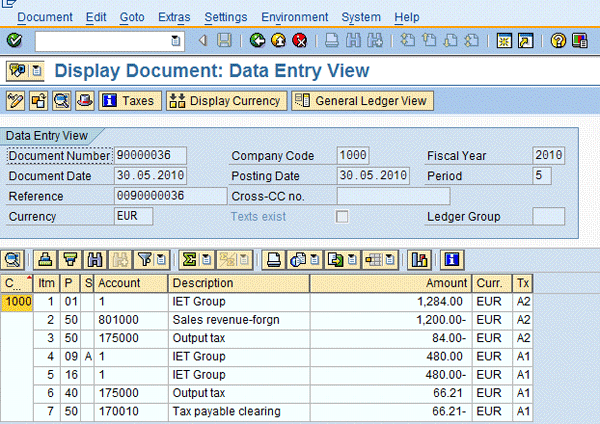
Task: Click the General Ledger View button
Action: click(x=361, y=101)
